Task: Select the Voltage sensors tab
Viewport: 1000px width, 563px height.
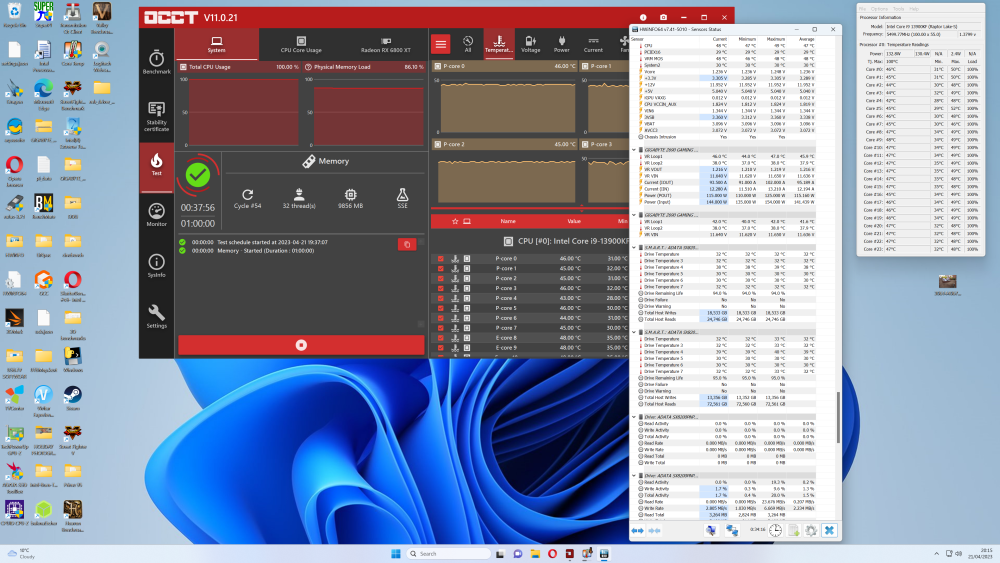Action: click(530, 44)
